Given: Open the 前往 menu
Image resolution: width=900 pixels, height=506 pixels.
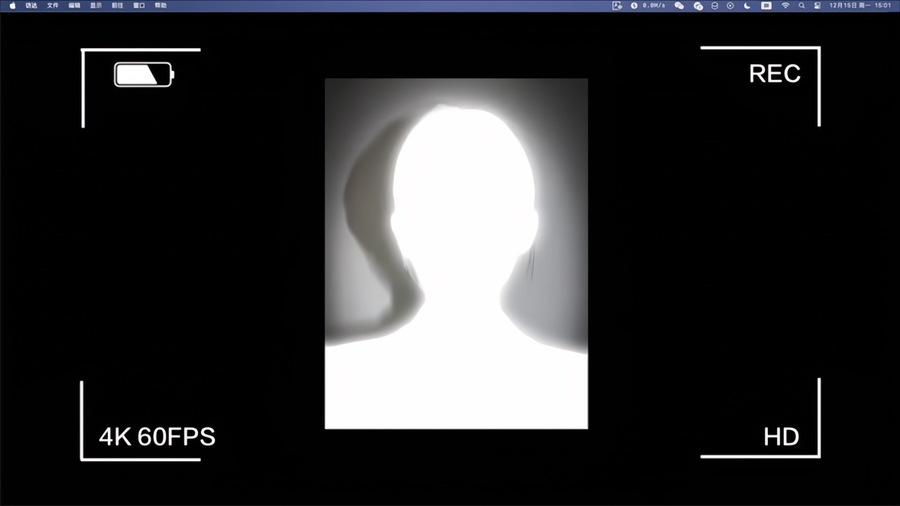Looking at the screenshot, I should [118, 5].
